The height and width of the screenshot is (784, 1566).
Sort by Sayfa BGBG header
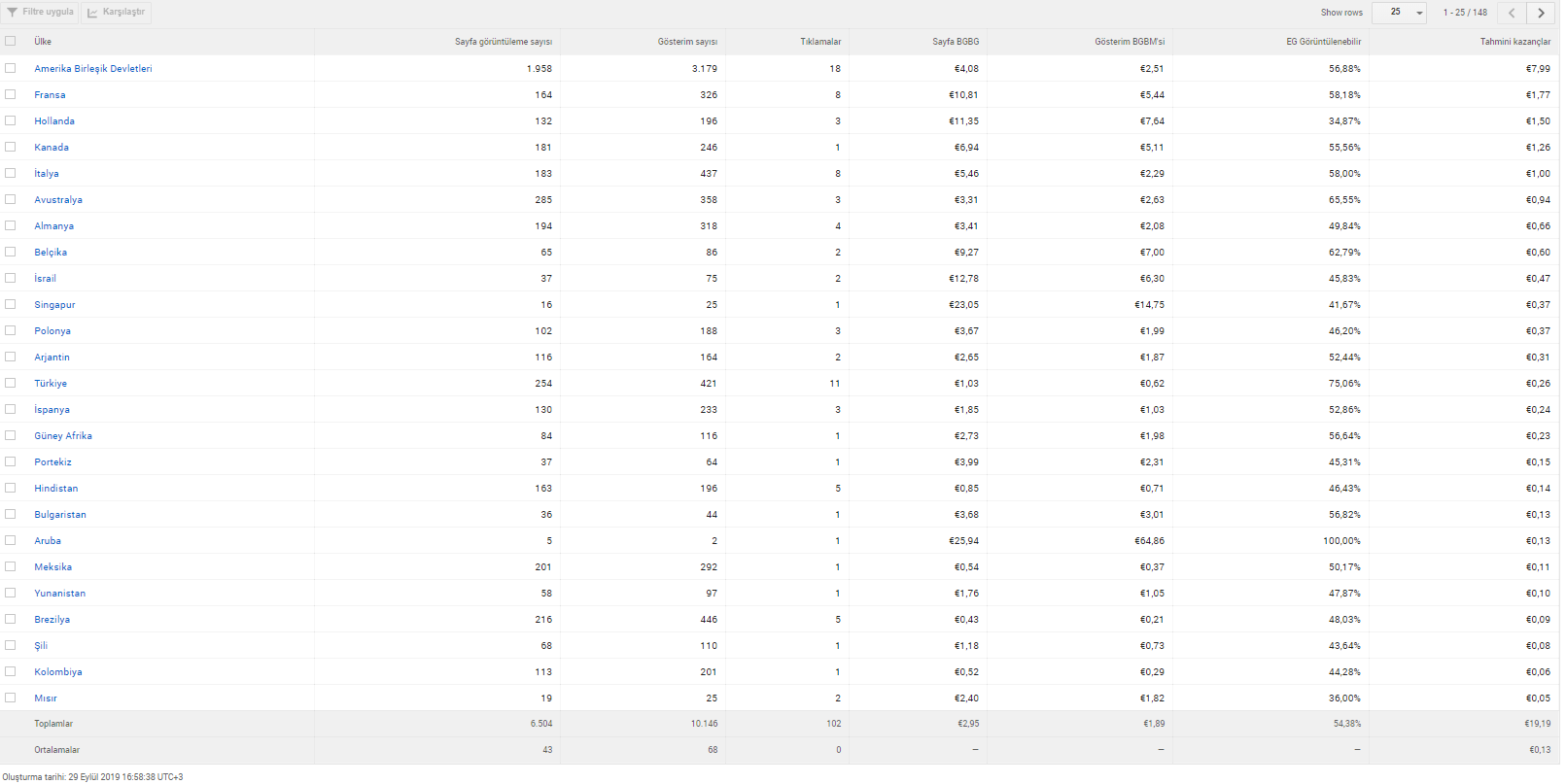click(956, 42)
